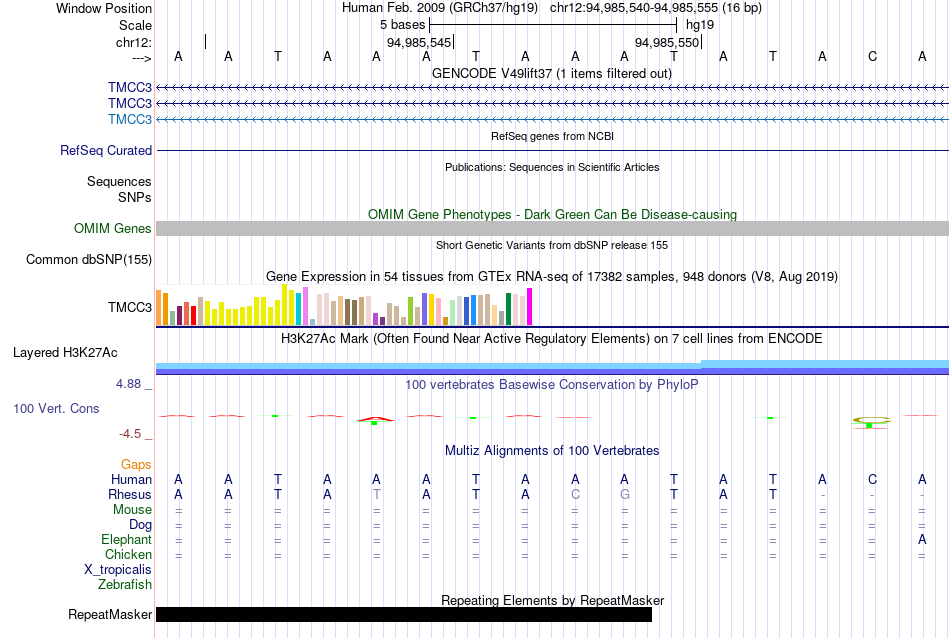Click the 94,985,545 ruler position
This screenshot has width=950, height=638.
pos(419,42)
